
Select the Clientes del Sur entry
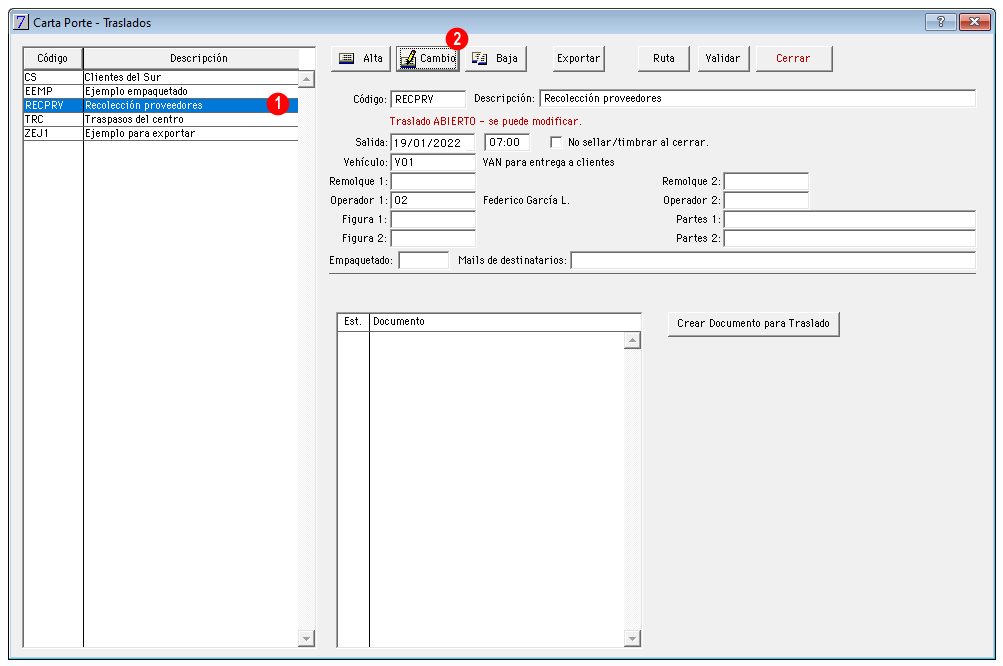coord(161,77)
